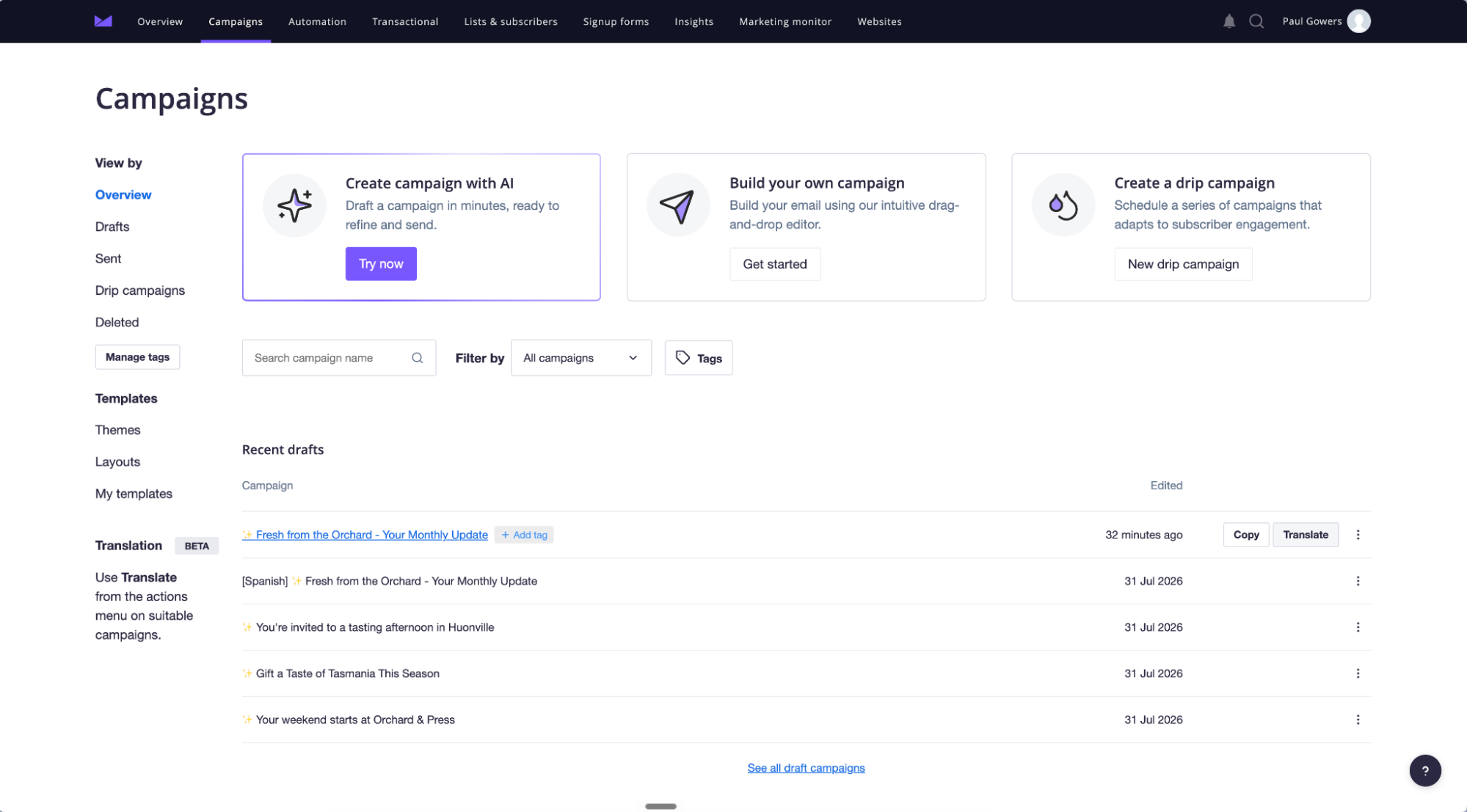Click Get started to build campaign

(x=775, y=264)
